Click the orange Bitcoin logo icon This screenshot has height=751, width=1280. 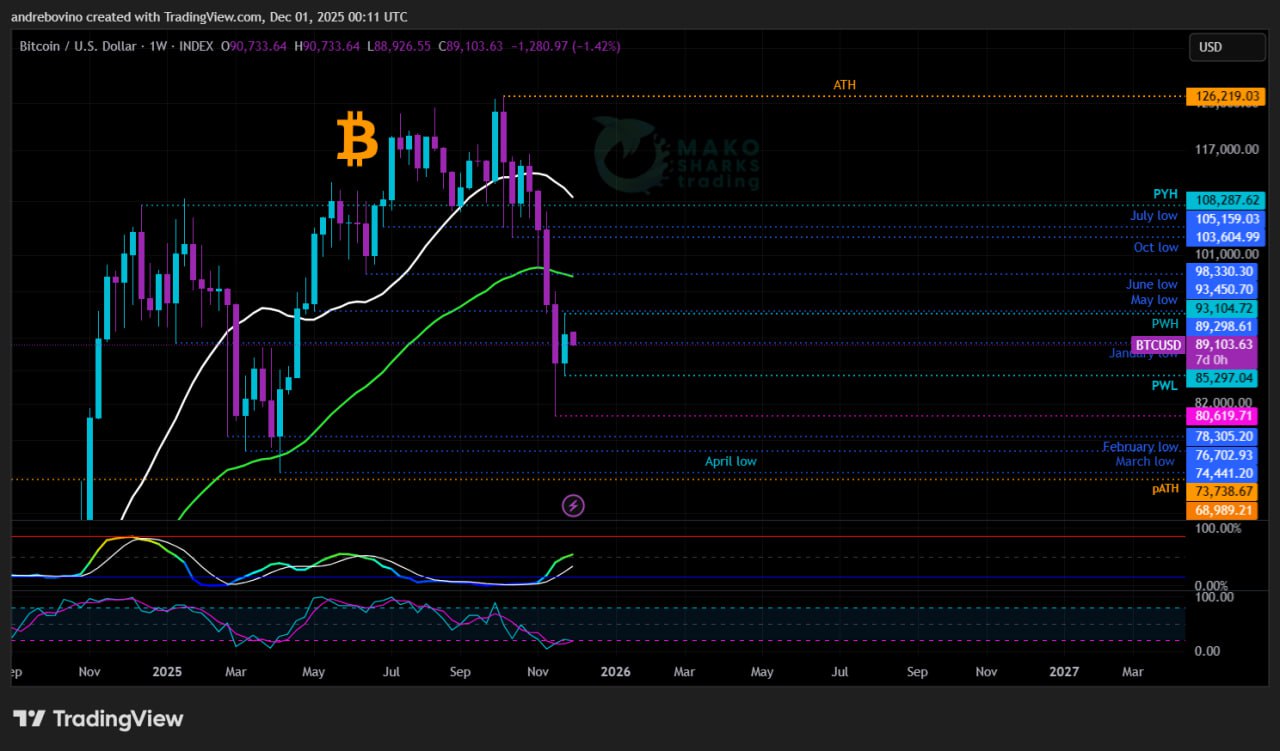[x=357, y=139]
